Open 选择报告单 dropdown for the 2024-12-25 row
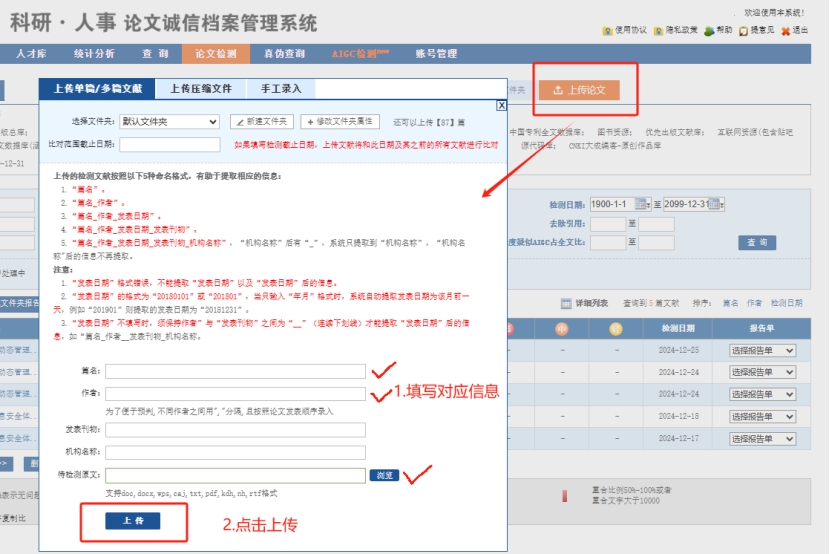Image resolution: width=830 pixels, height=554 pixels. coord(762,351)
